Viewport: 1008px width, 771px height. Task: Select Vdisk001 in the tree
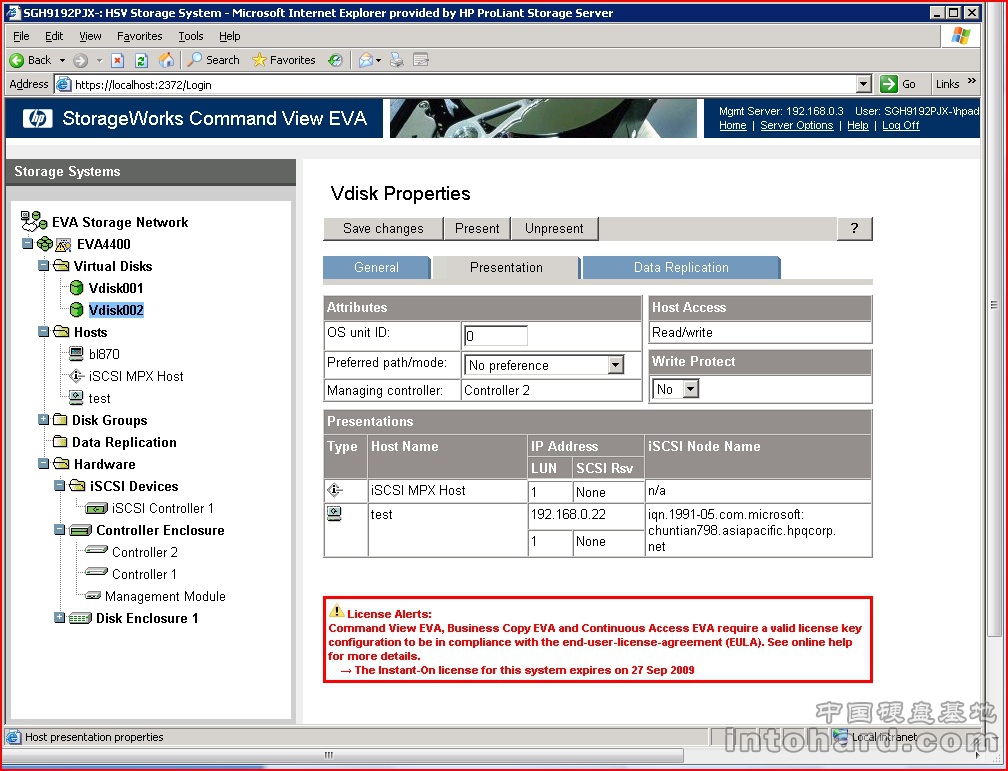coord(116,288)
